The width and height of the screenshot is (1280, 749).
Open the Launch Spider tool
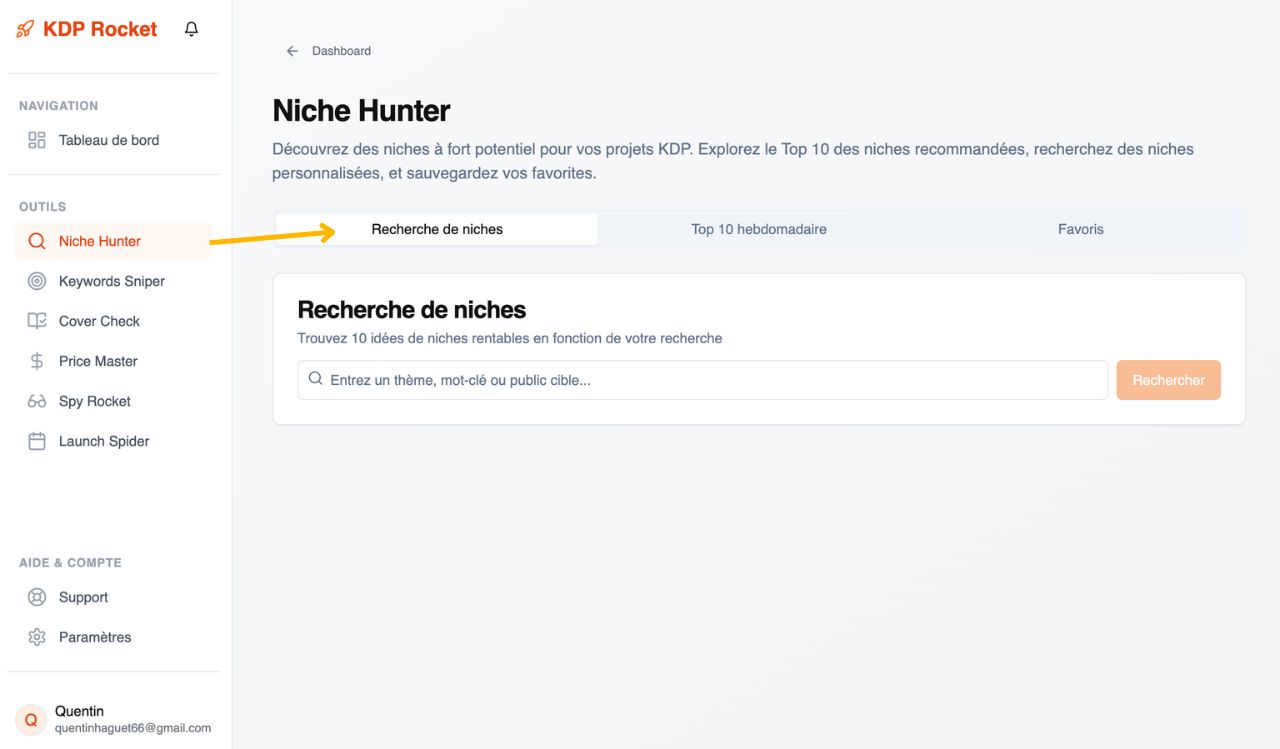113,441
